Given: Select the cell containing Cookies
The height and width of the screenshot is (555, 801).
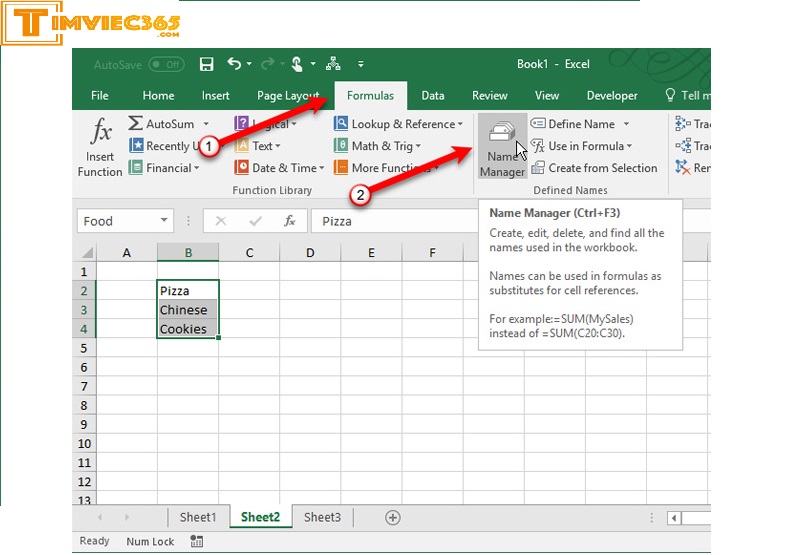Looking at the screenshot, I should [188, 329].
